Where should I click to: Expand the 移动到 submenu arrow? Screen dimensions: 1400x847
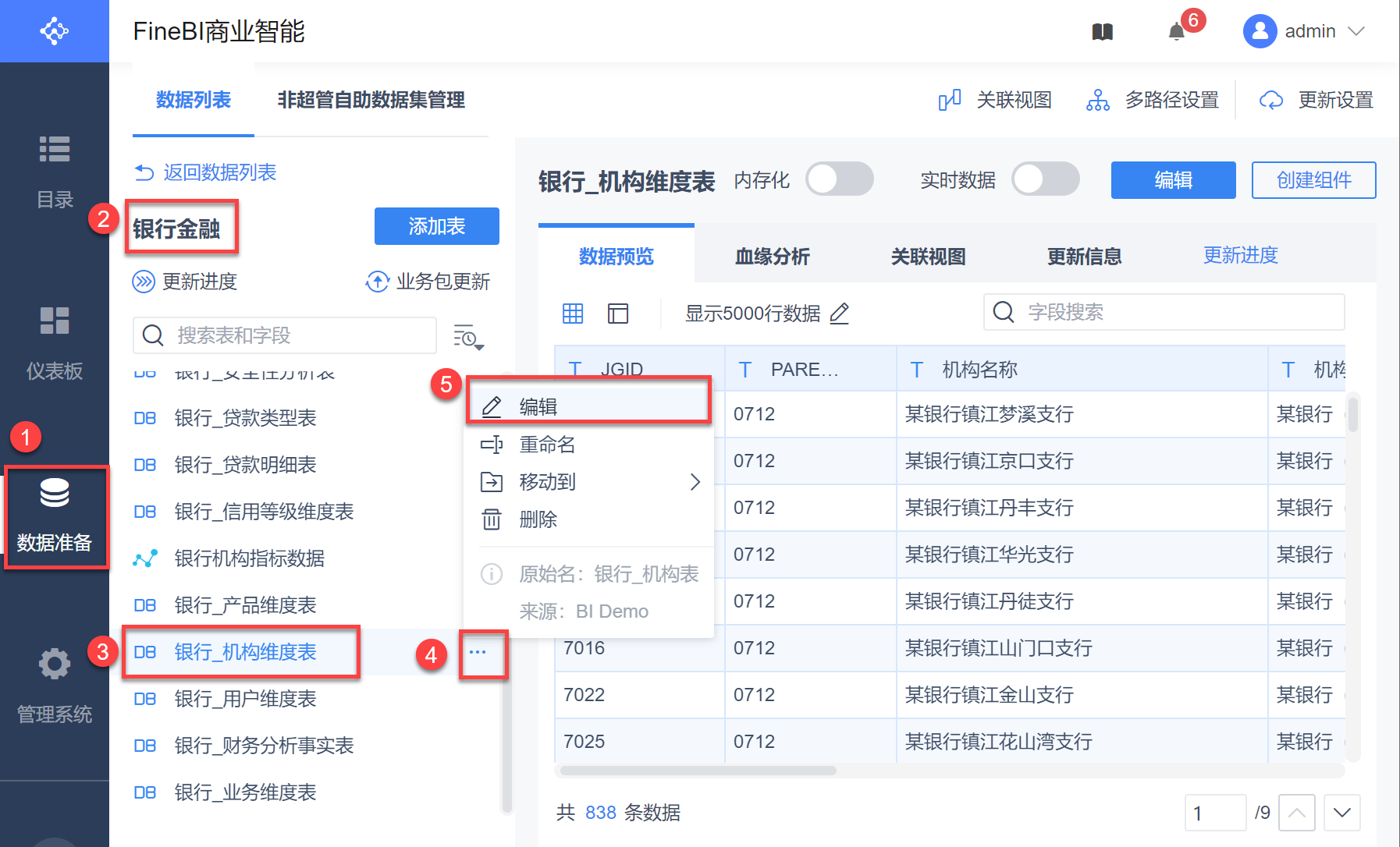click(x=695, y=482)
